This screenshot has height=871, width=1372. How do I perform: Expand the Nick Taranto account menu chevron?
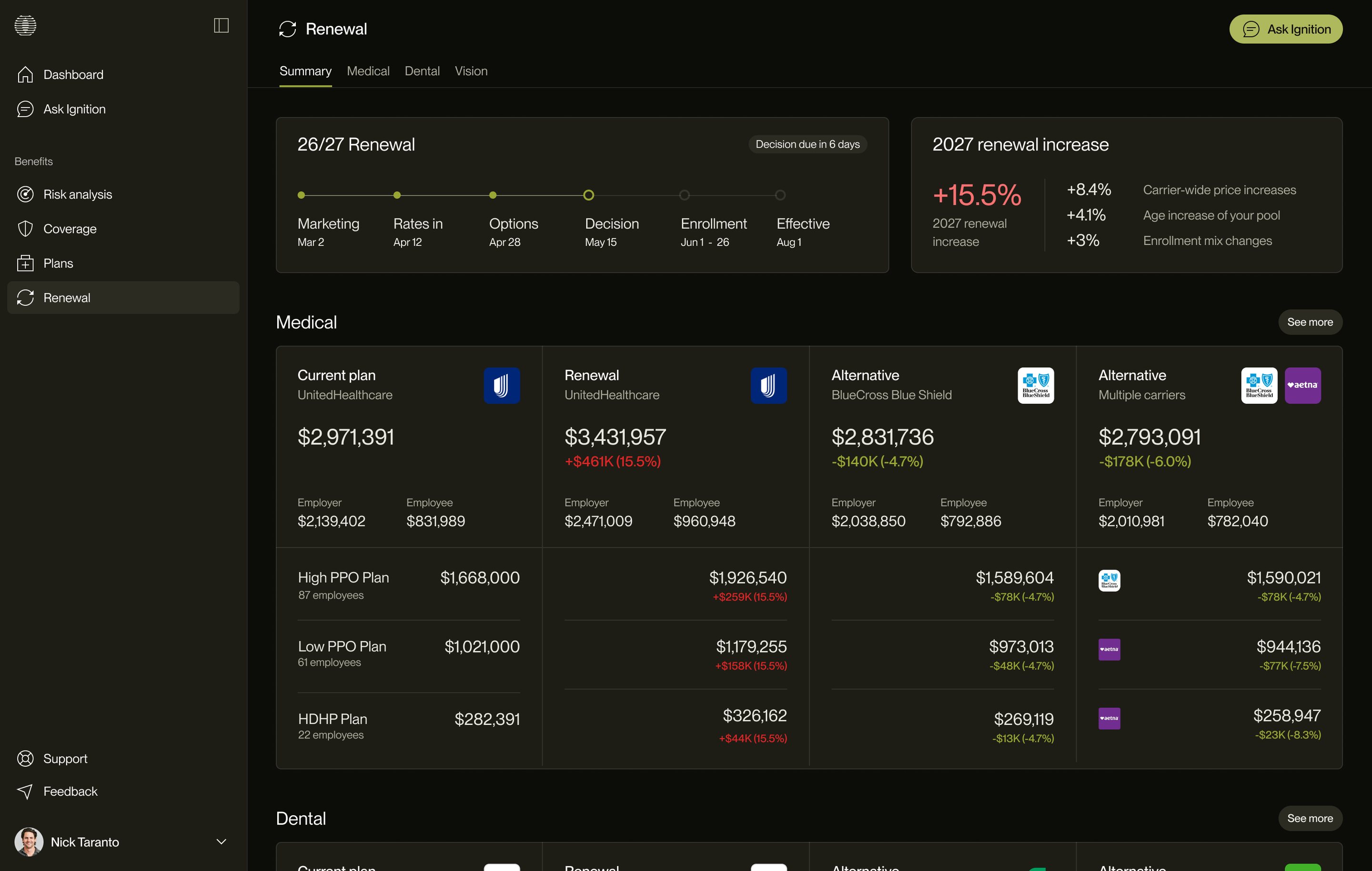tap(222, 842)
